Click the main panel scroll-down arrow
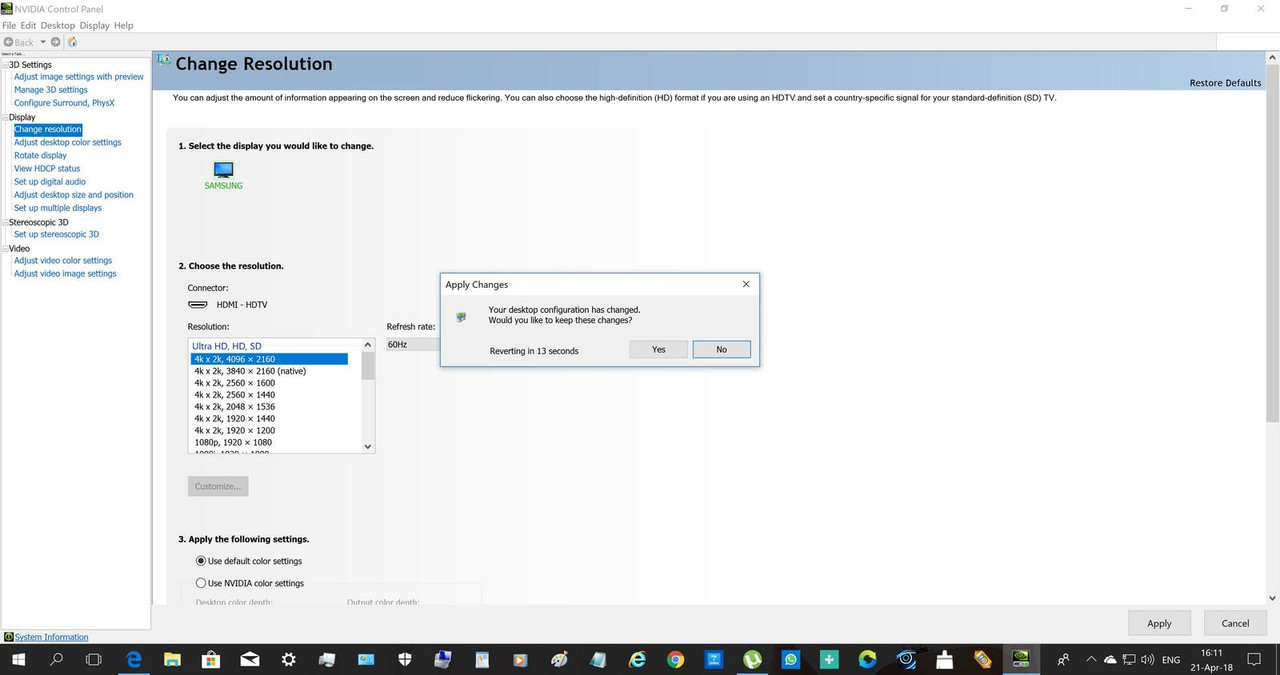The width and height of the screenshot is (1280, 675). pyautogui.click(x=1272, y=598)
